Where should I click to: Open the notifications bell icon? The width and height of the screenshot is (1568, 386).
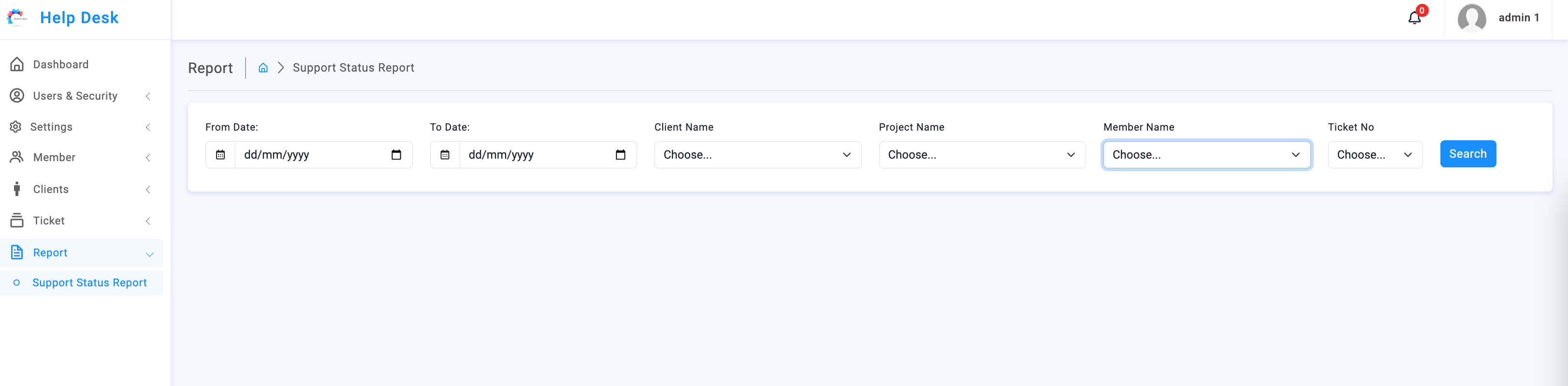tap(1414, 18)
